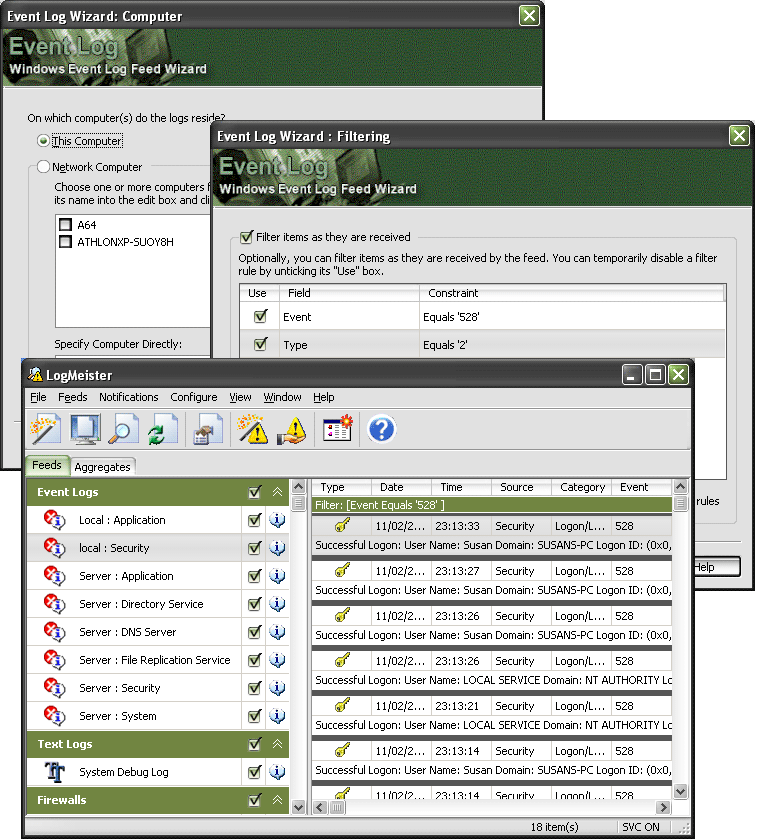
Task: Click the info icon for Server : Security
Action: pyautogui.click(x=277, y=688)
